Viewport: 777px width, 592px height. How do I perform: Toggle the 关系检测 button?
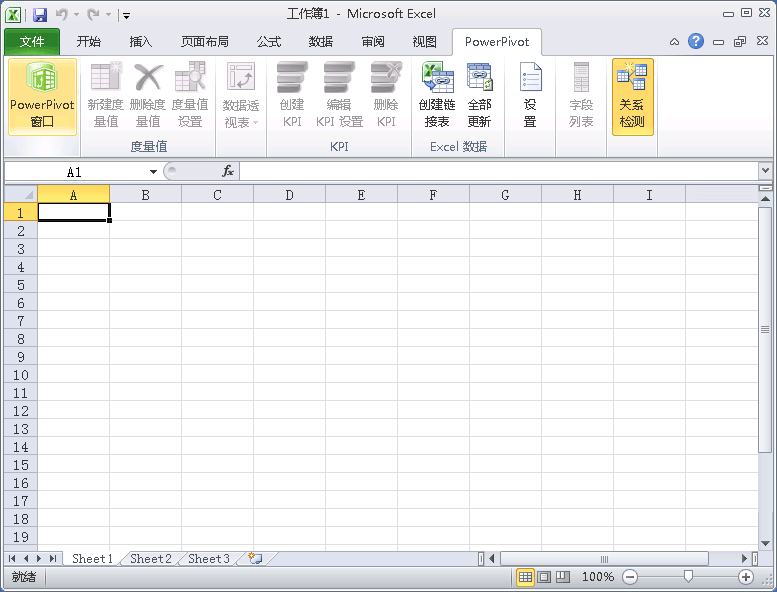coord(632,97)
